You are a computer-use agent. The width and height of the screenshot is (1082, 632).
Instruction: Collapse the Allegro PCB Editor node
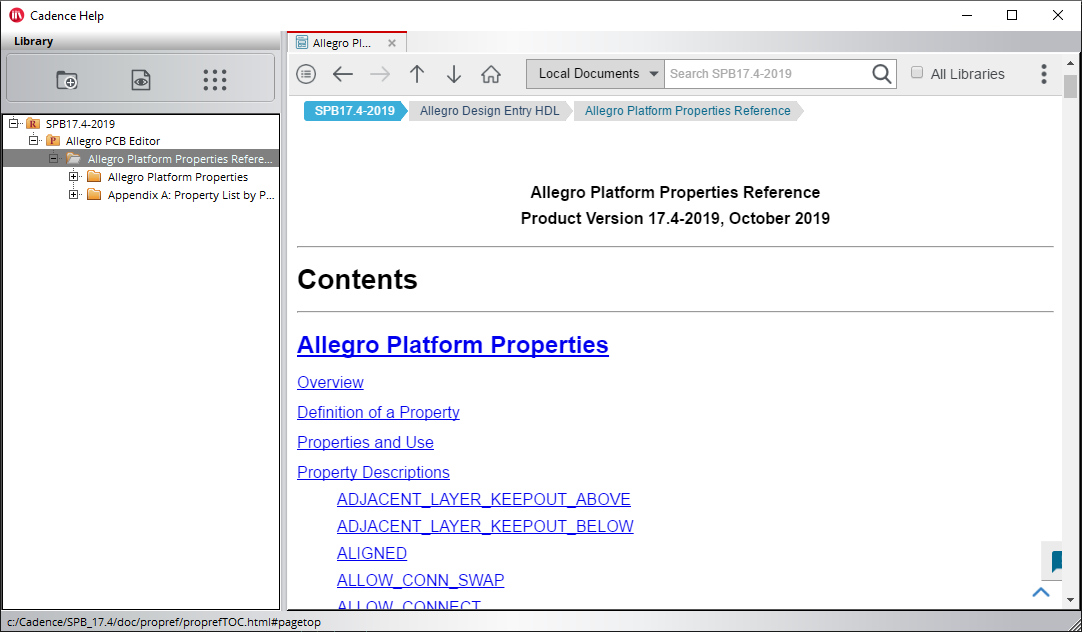(x=33, y=140)
